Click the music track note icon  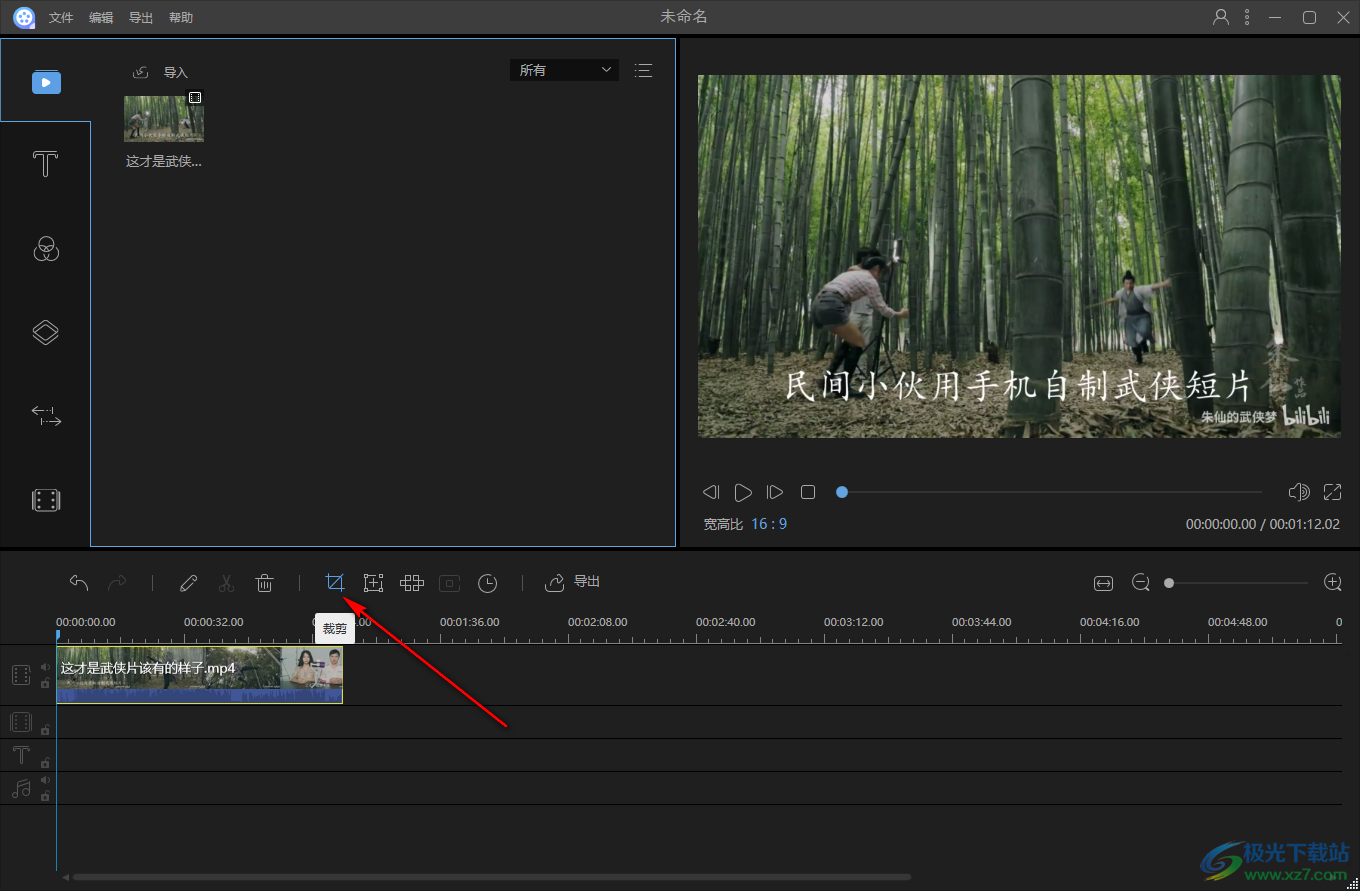tap(21, 788)
